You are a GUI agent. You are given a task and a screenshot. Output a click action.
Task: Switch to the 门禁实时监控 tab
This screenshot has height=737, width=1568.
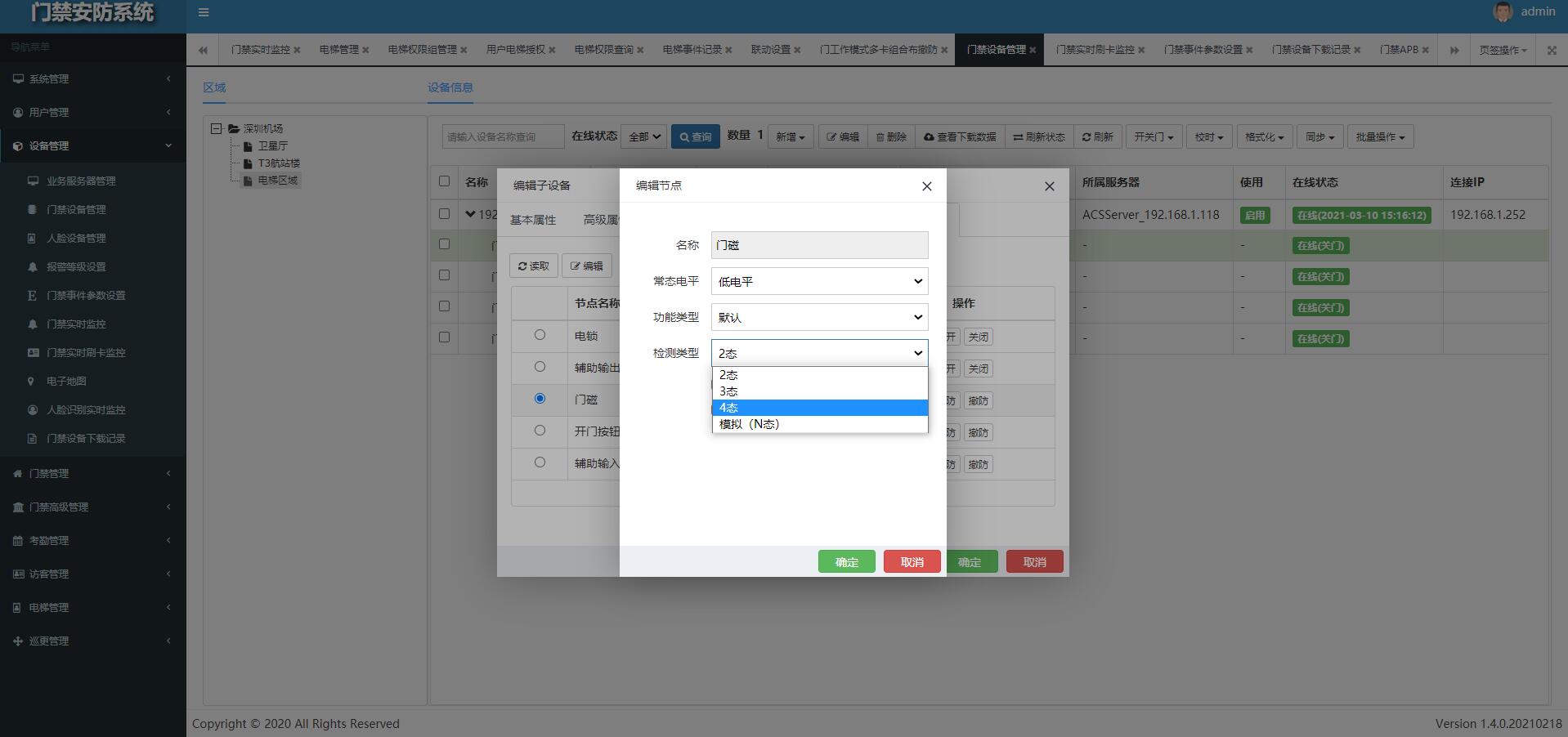point(260,50)
